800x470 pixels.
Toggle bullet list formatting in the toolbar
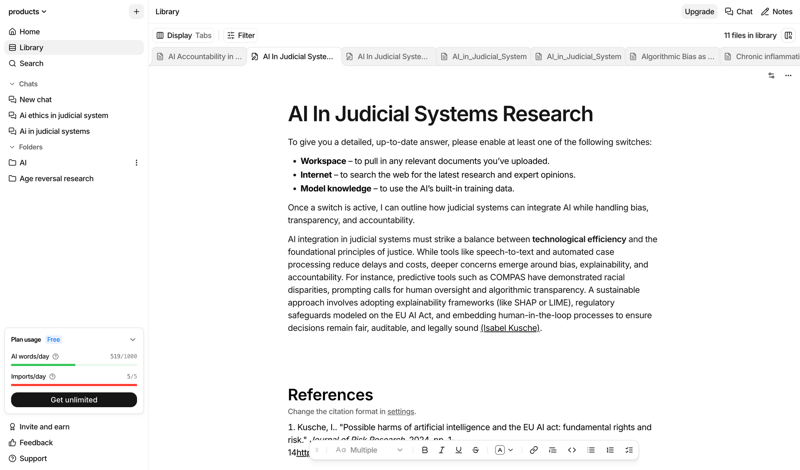coord(591,450)
